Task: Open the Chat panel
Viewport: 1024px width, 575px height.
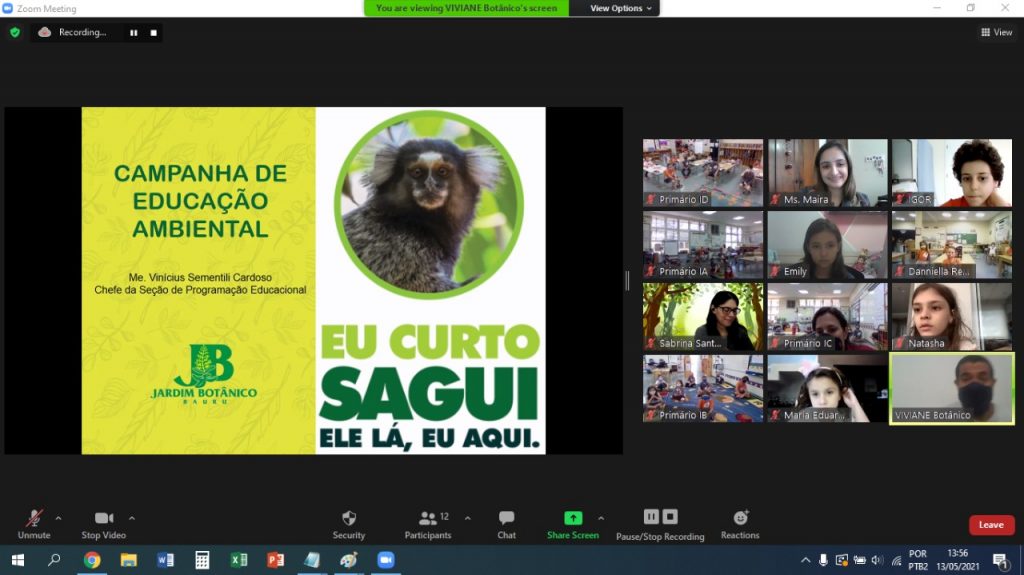Action: click(506, 523)
